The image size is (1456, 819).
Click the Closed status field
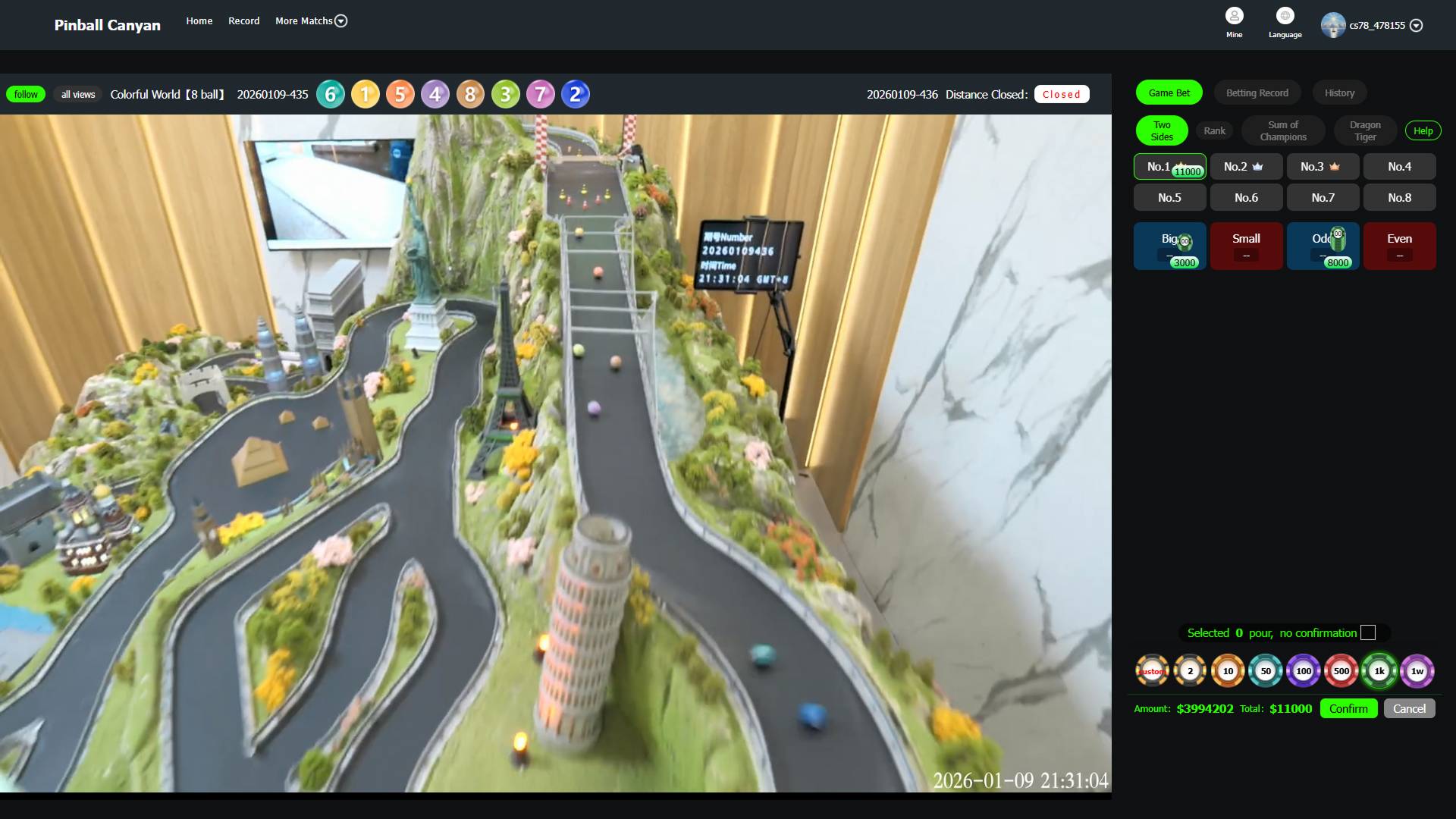1061,94
